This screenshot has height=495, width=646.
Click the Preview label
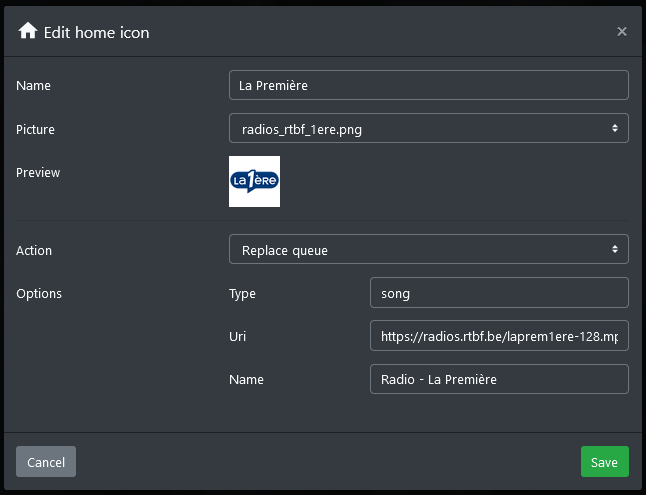38,172
